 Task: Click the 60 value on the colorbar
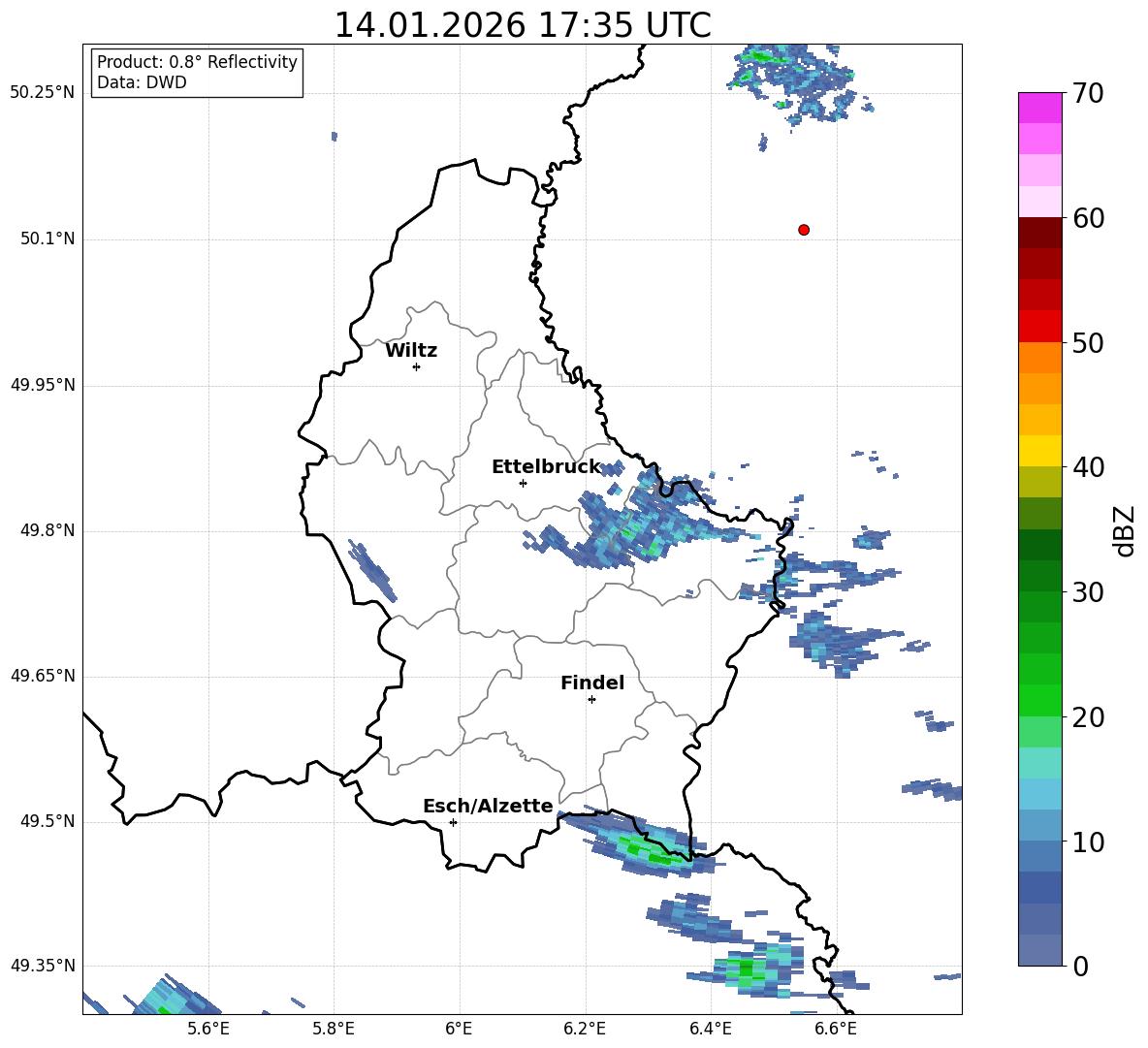tap(1088, 218)
